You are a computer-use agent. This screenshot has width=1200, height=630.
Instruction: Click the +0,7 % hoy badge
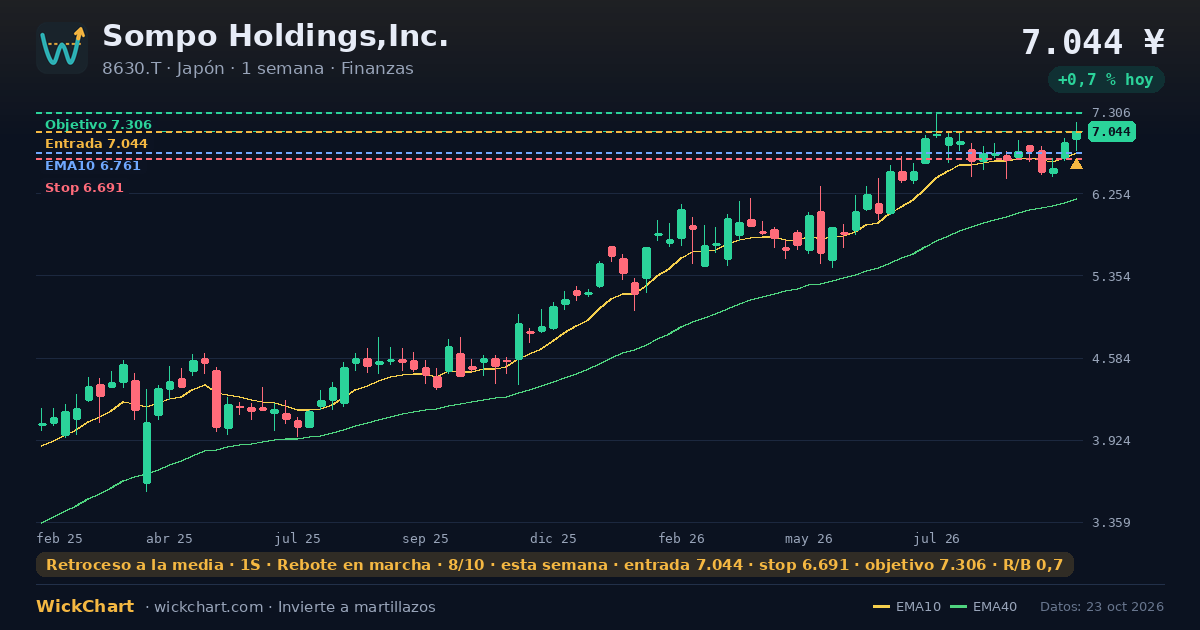[1106, 80]
